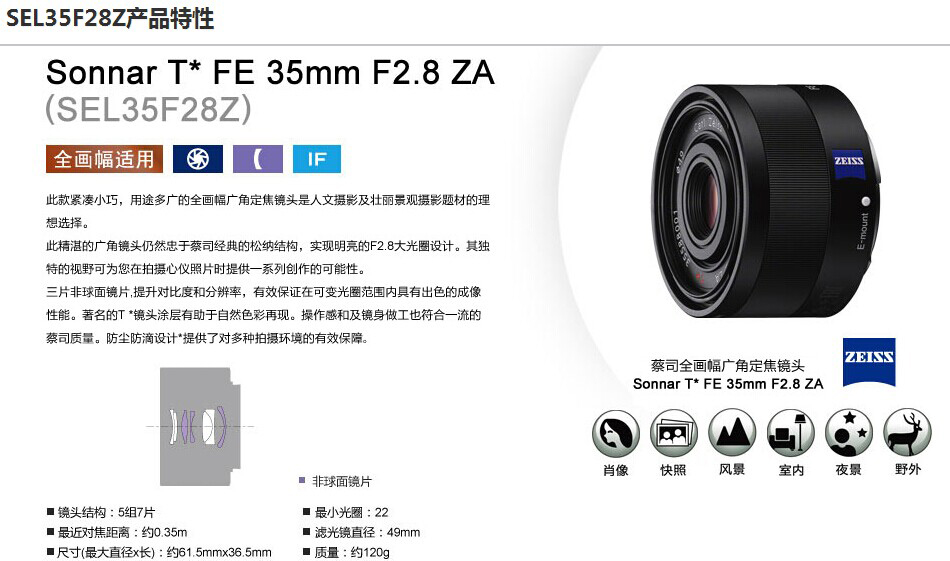Image resolution: width=950 pixels, height=561 pixels.
Task: Click the blue IF internal focus badge
Action: coord(317,159)
